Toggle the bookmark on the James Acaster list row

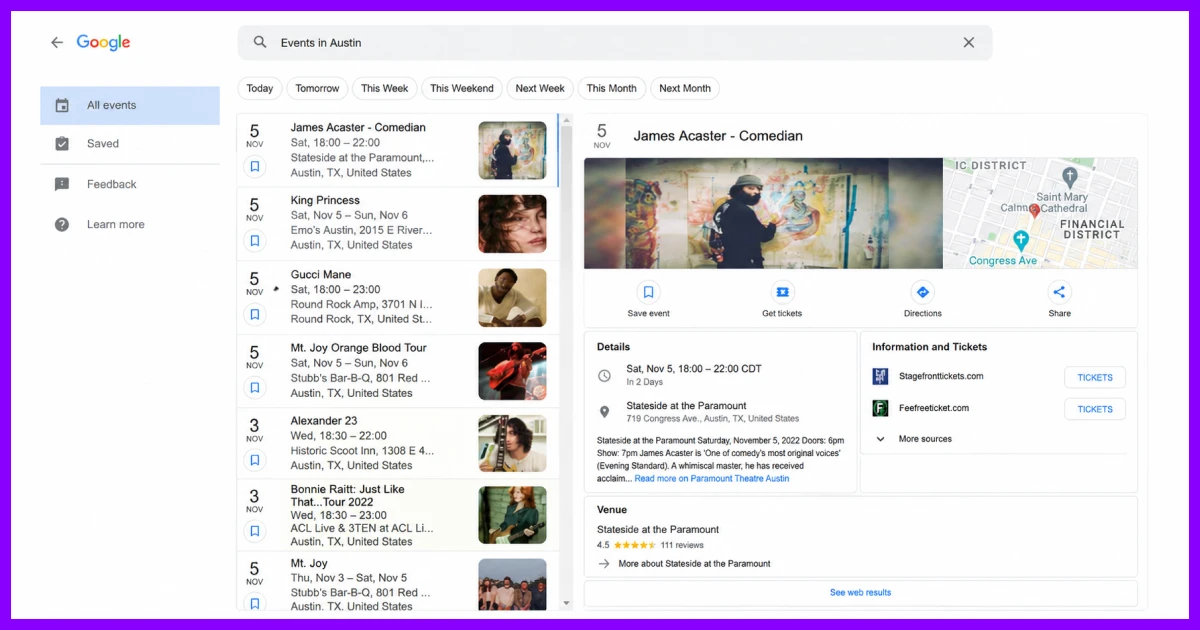pos(255,167)
